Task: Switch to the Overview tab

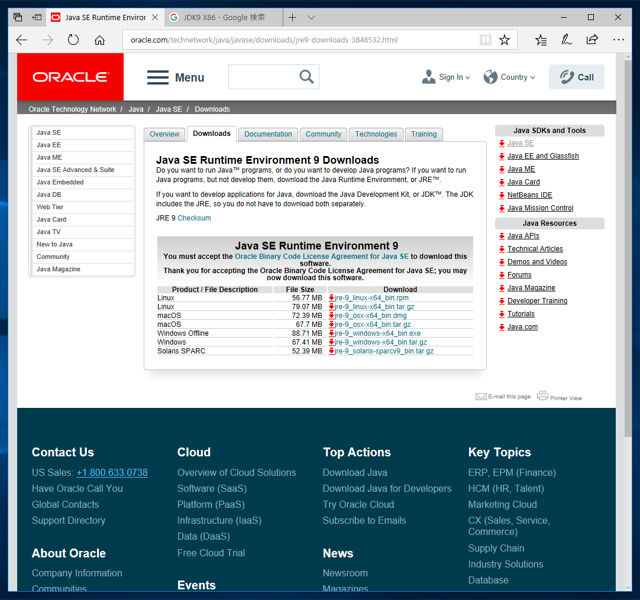Action: 164,134
